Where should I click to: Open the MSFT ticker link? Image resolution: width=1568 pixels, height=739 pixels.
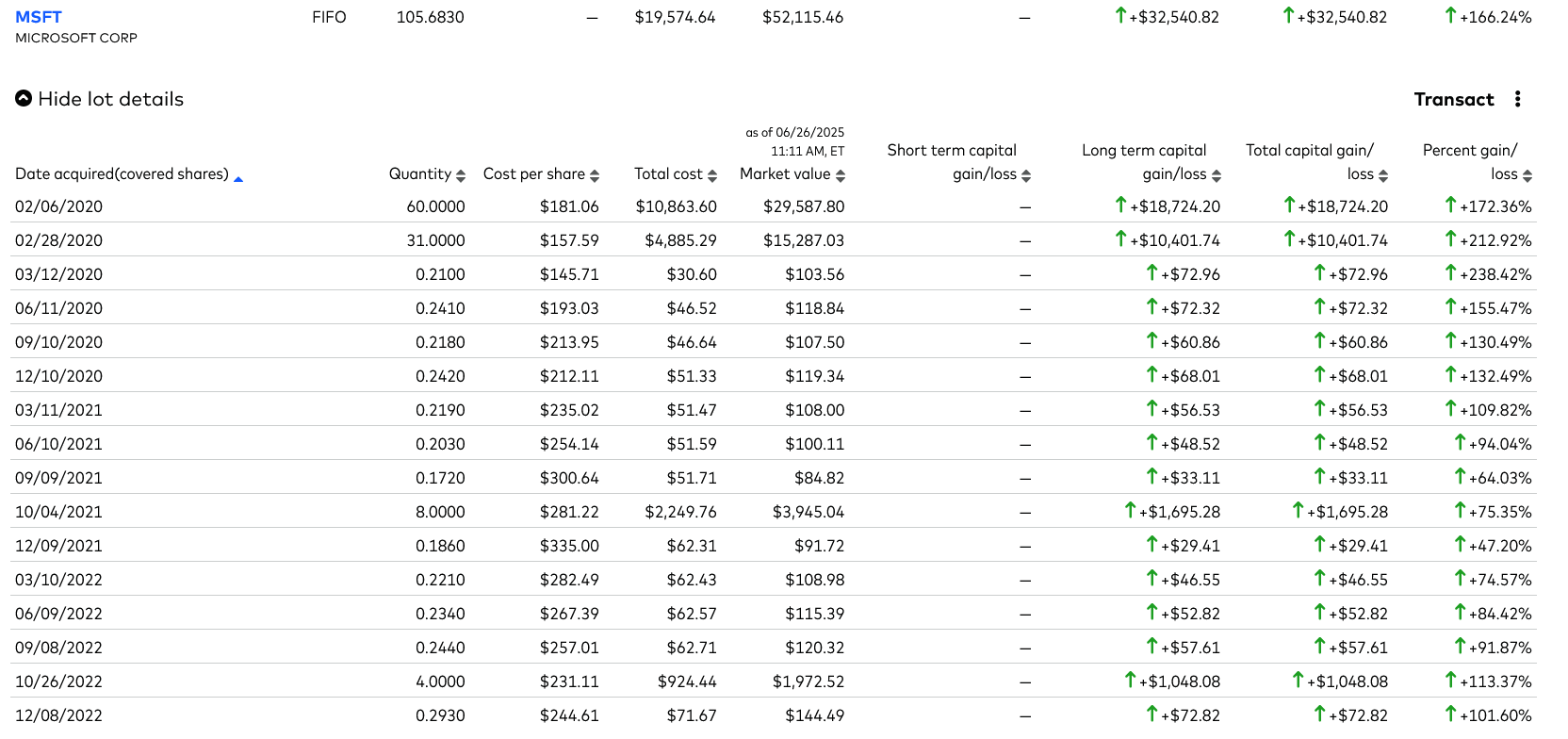pos(39,17)
